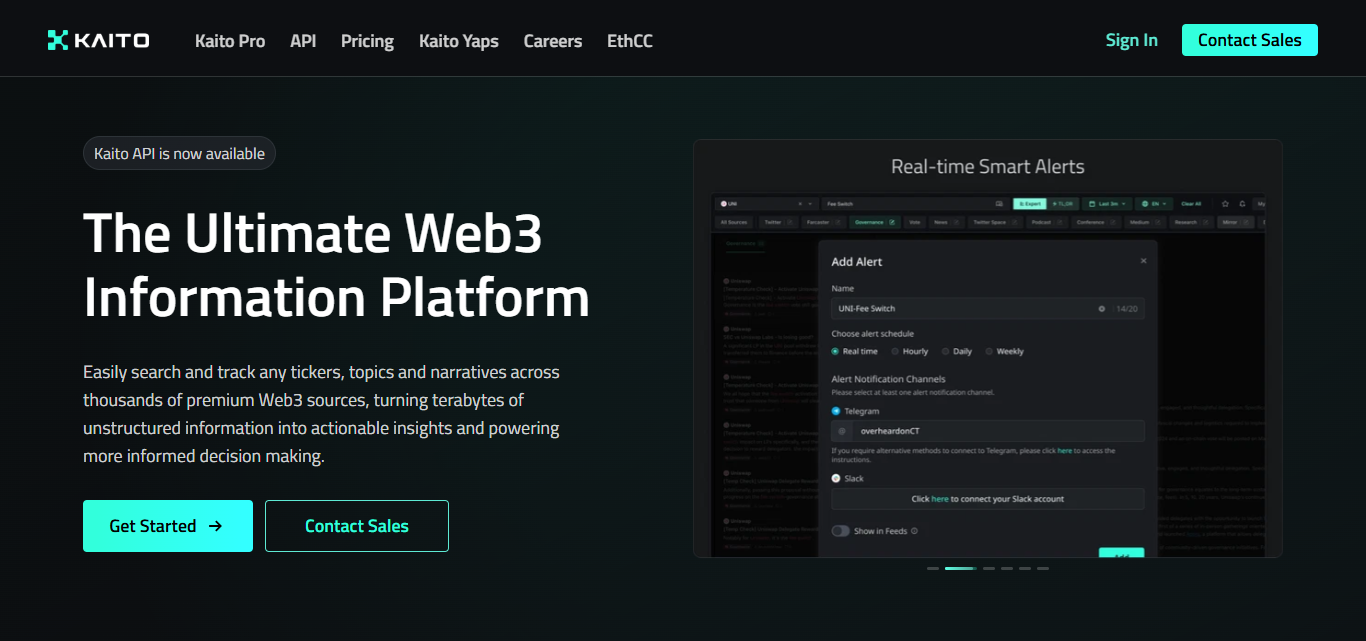Select the Mirror source tab
Image resolution: width=1366 pixels, height=641 pixels.
tap(1236, 222)
